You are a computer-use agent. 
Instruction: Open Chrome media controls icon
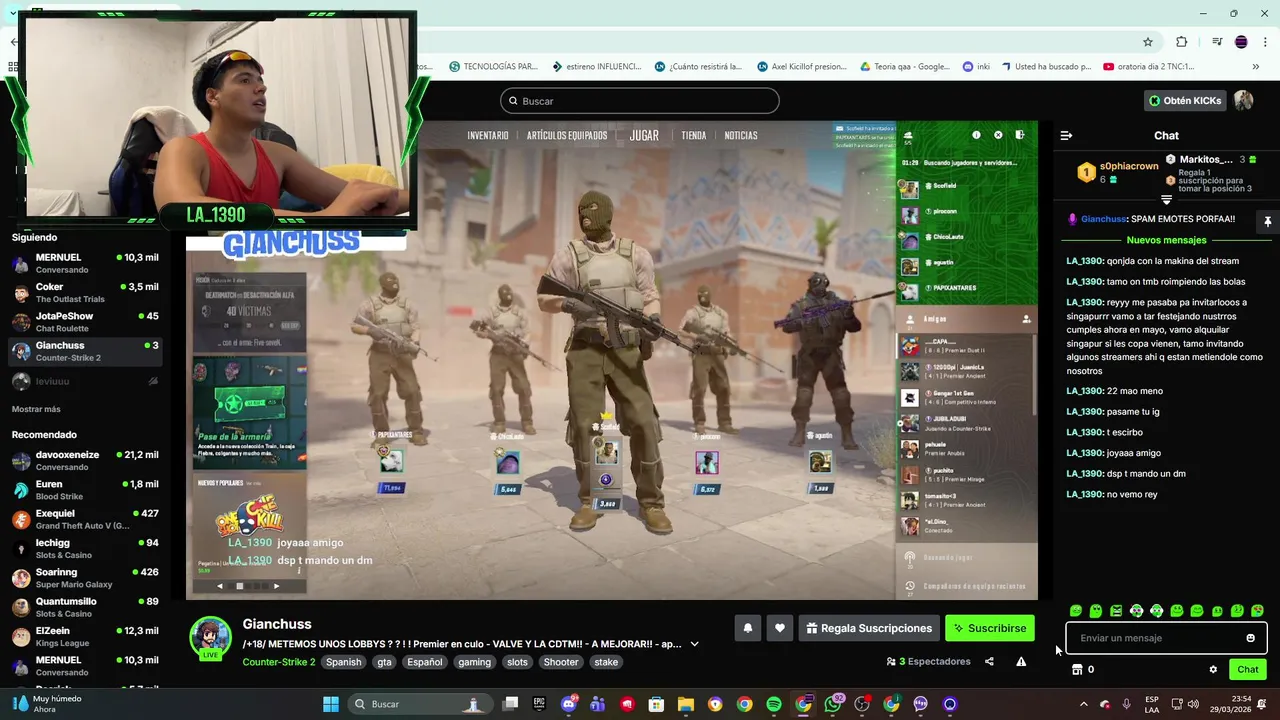tap(1217, 42)
